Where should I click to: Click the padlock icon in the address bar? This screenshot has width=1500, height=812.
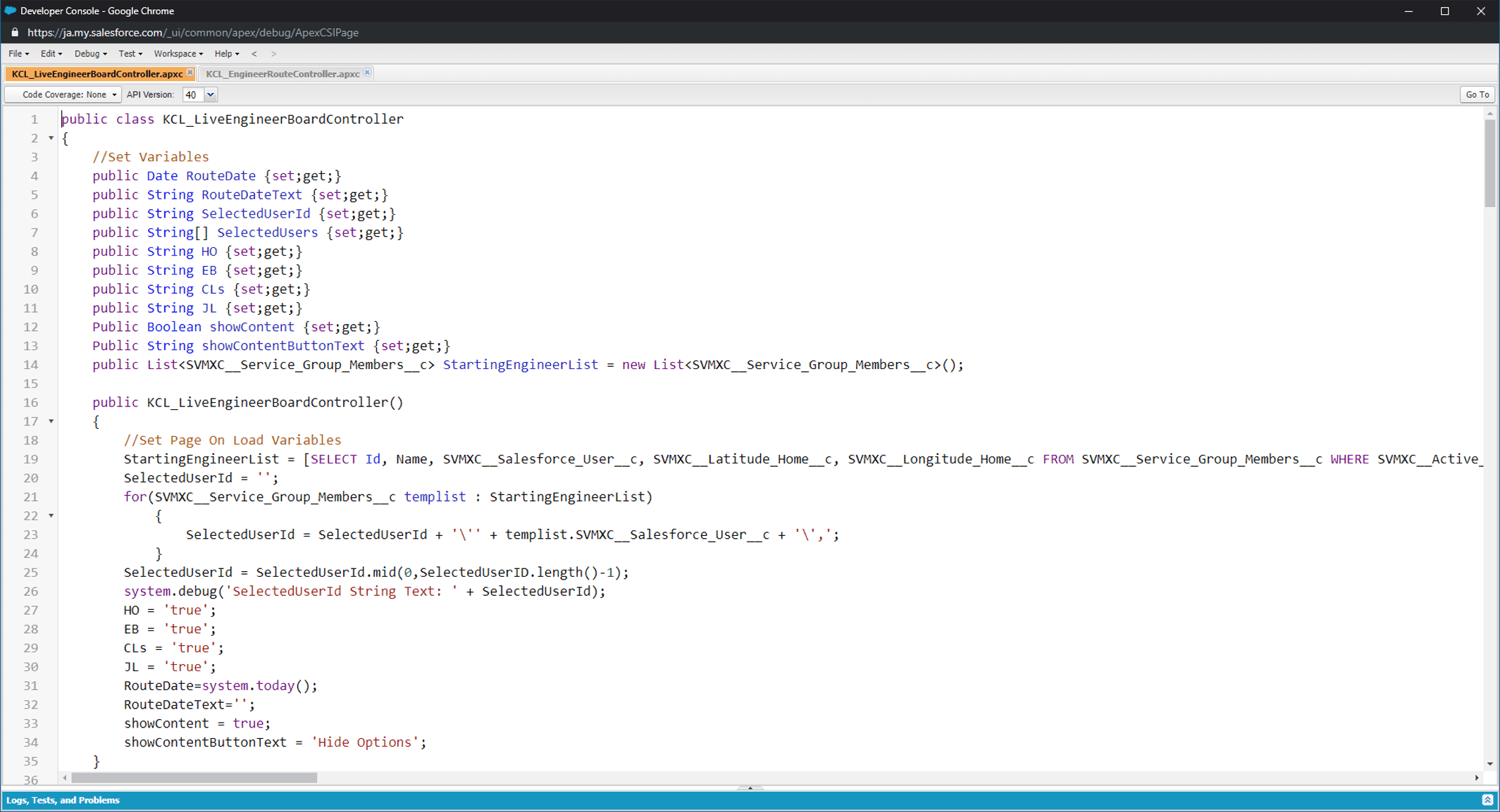coord(15,32)
